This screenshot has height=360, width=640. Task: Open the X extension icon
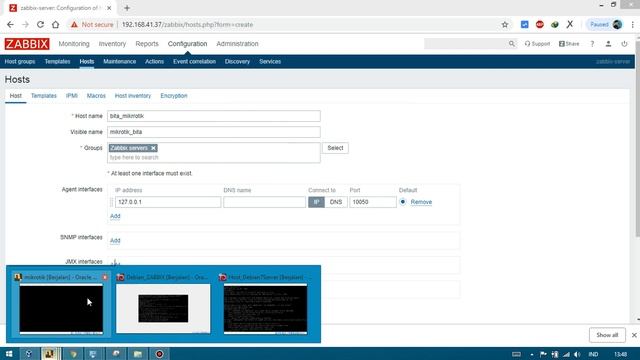click(570, 24)
